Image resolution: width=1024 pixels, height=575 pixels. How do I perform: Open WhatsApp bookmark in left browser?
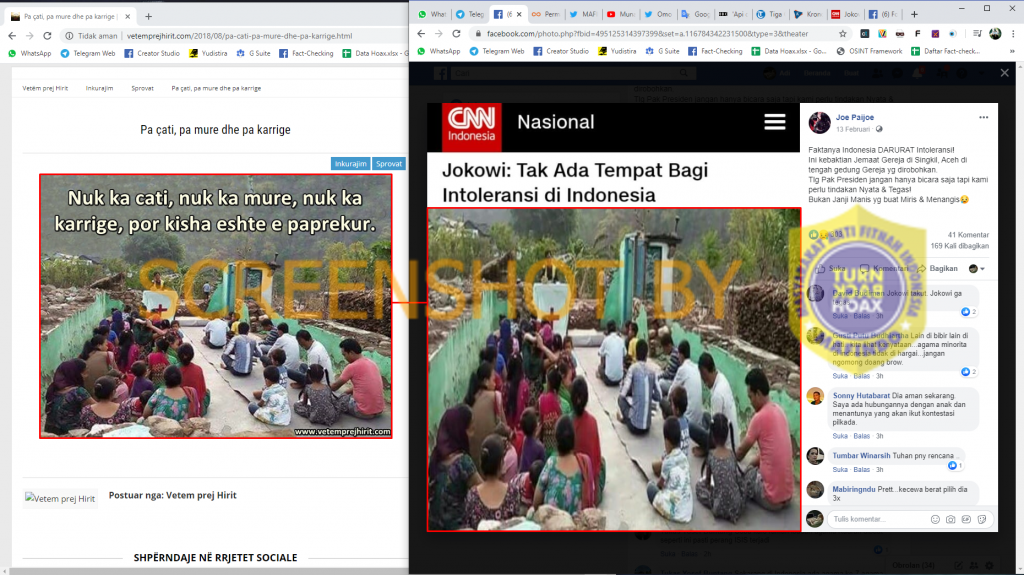(30, 54)
